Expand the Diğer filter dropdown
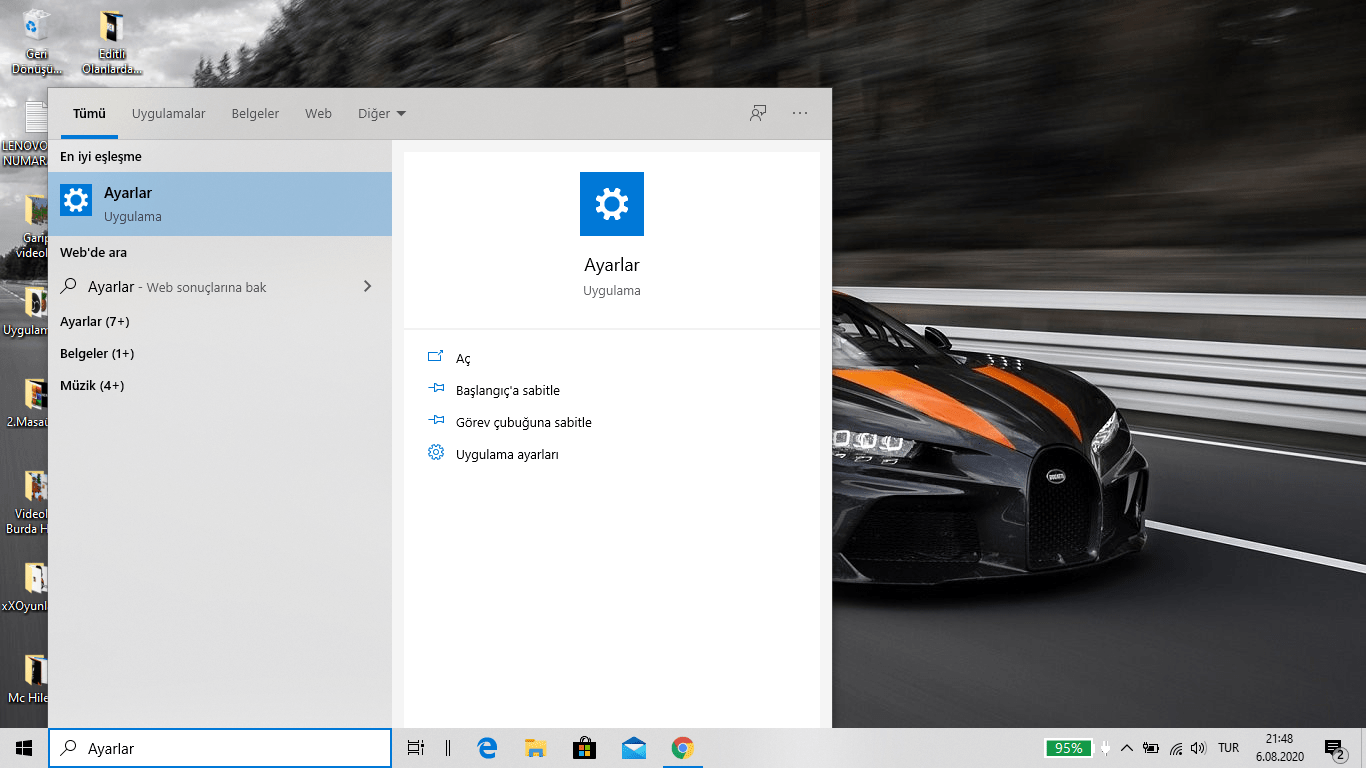The width and height of the screenshot is (1366, 768). click(x=382, y=114)
